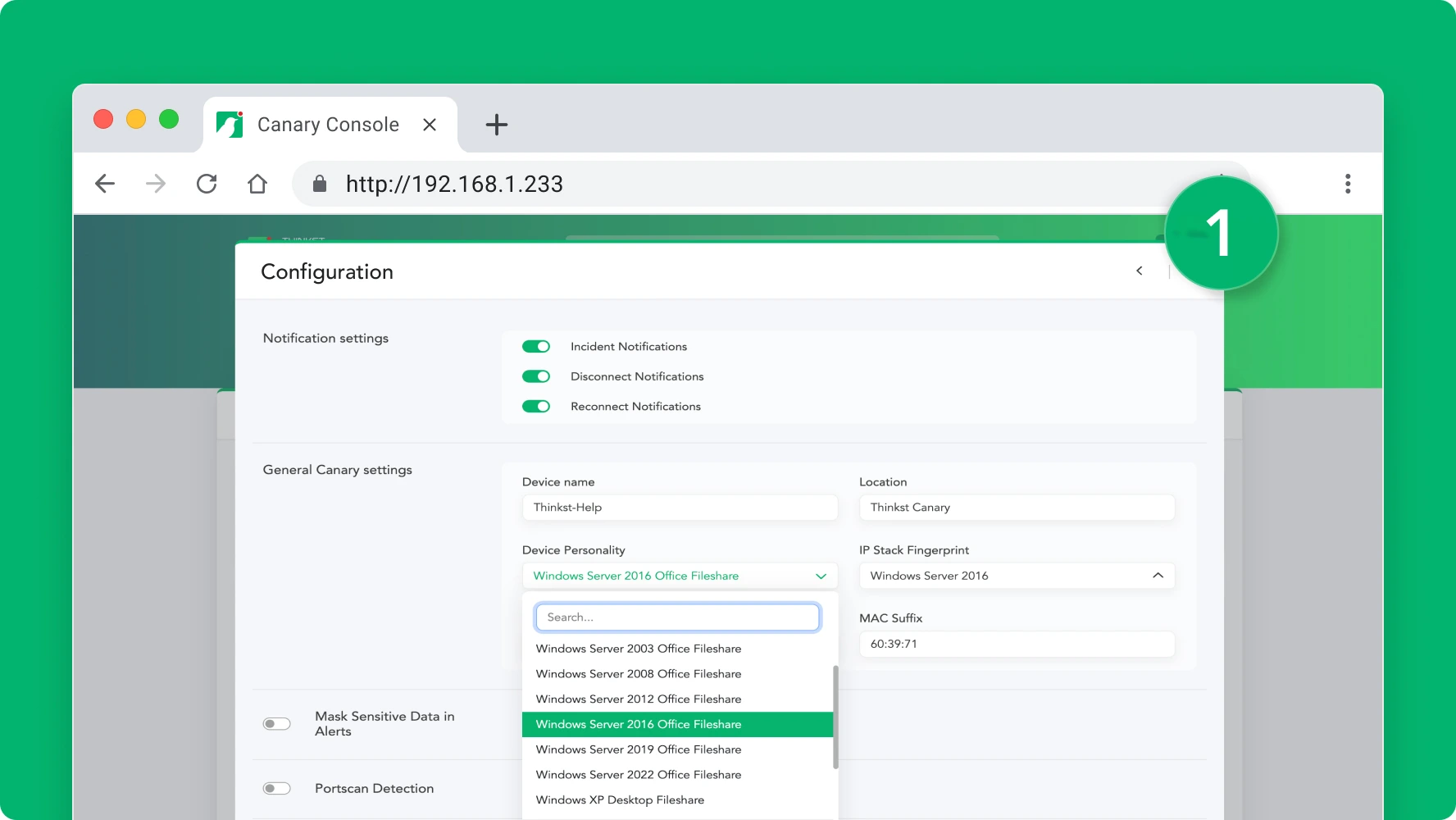
Task: Disable Reconnect Notifications toggle
Action: point(536,407)
